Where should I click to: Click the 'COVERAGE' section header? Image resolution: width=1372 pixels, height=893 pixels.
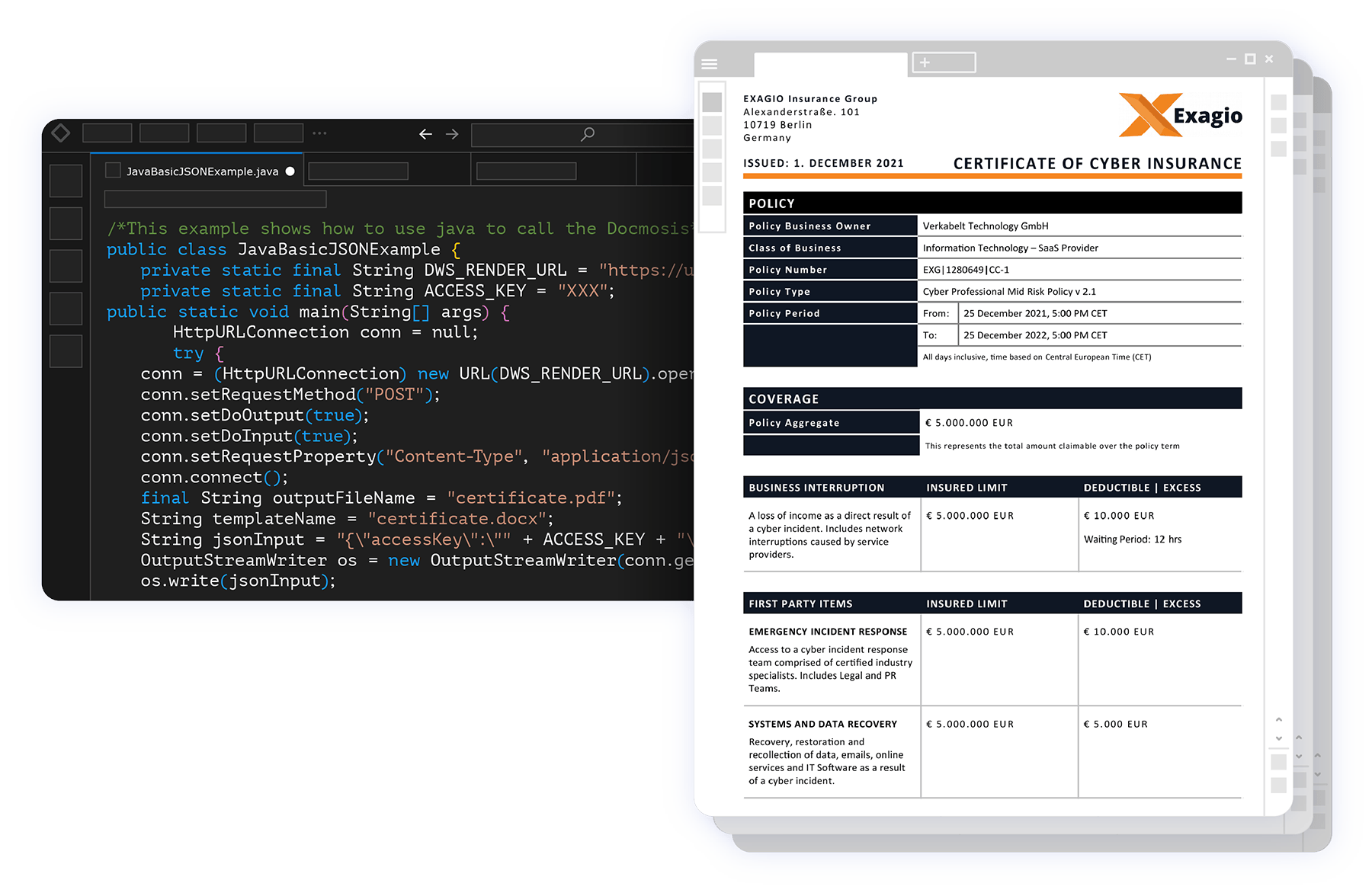point(992,398)
